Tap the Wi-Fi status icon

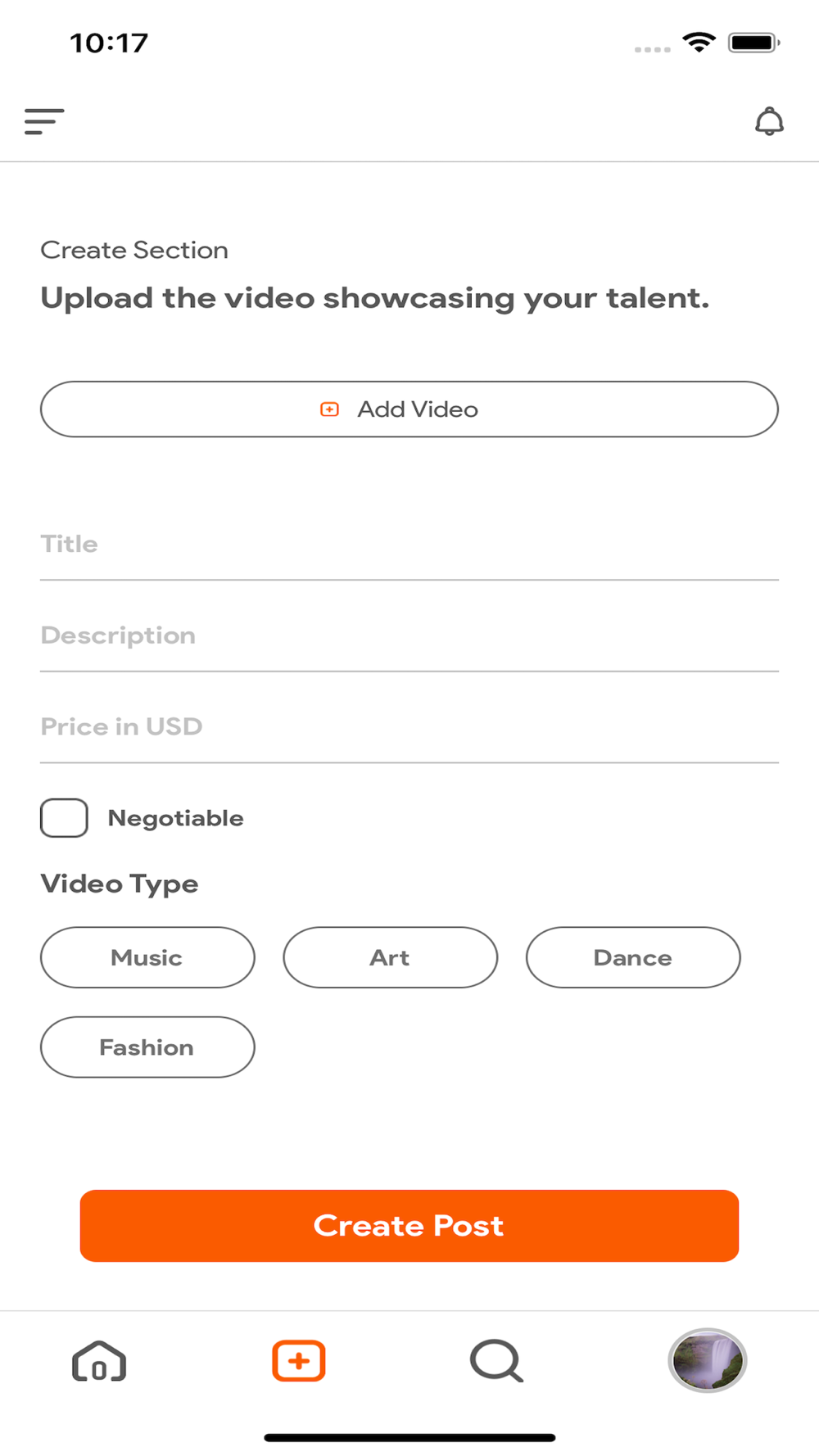[699, 42]
